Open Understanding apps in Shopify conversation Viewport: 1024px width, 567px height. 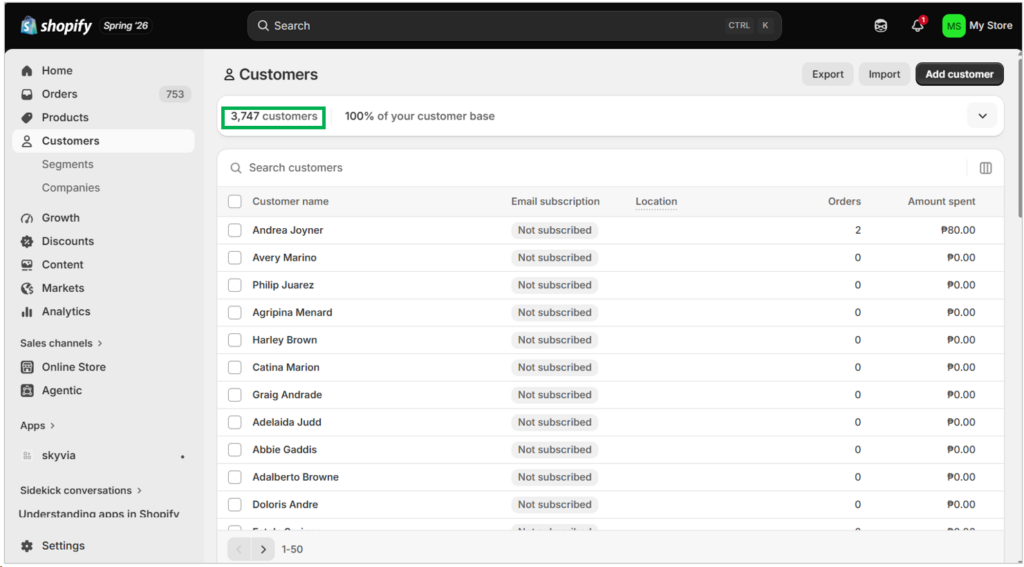[99, 514]
